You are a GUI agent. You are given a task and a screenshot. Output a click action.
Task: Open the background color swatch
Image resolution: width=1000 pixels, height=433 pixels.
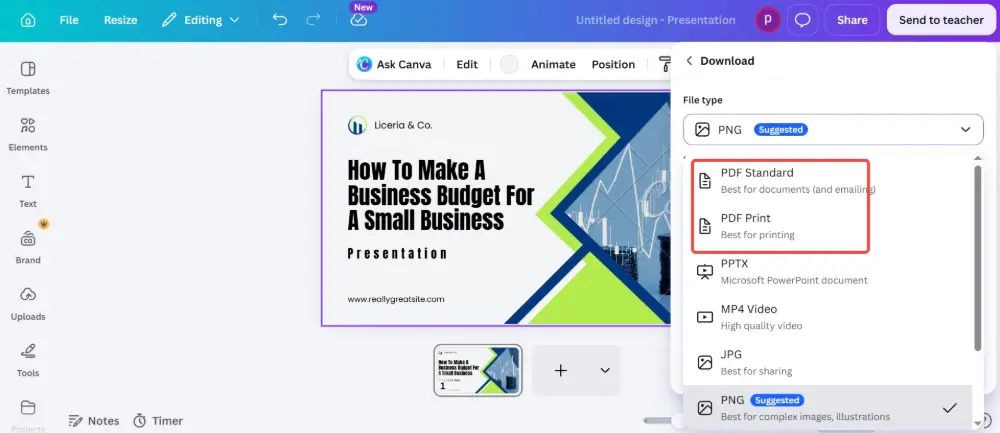pyautogui.click(x=509, y=64)
